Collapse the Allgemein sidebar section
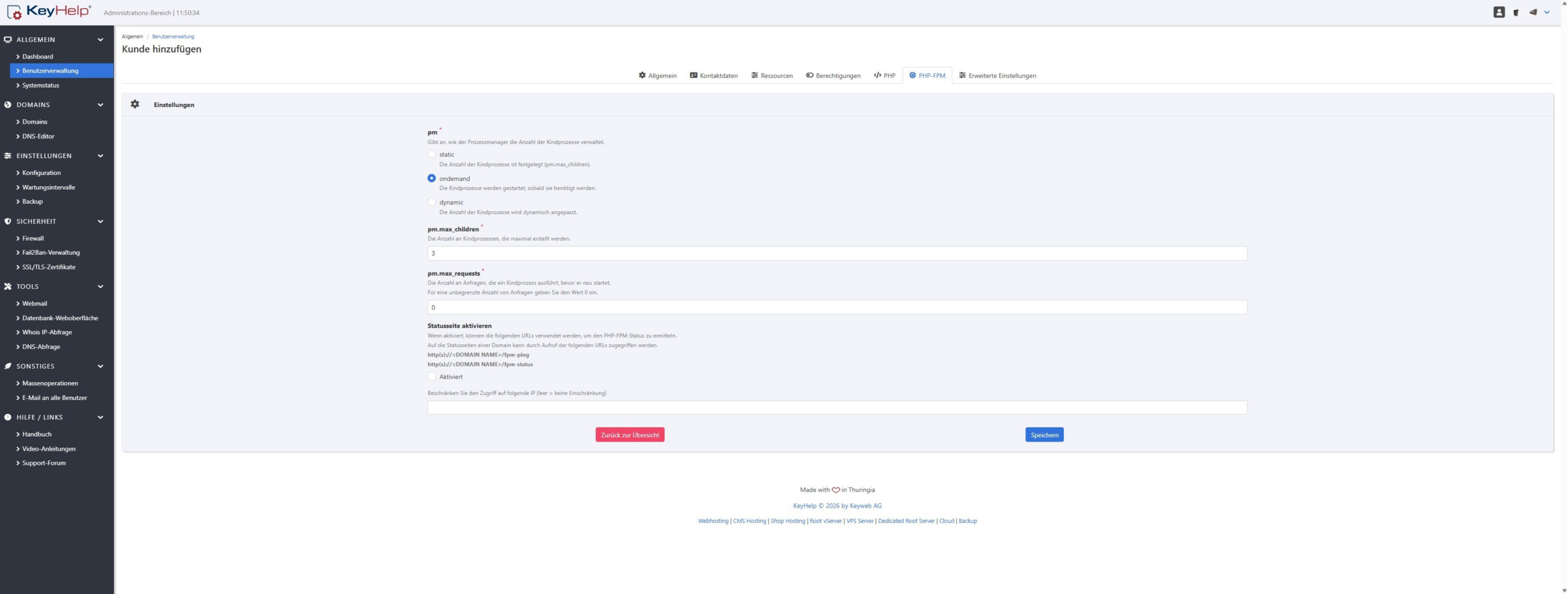This screenshot has width=1568, height=594. pos(100,40)
